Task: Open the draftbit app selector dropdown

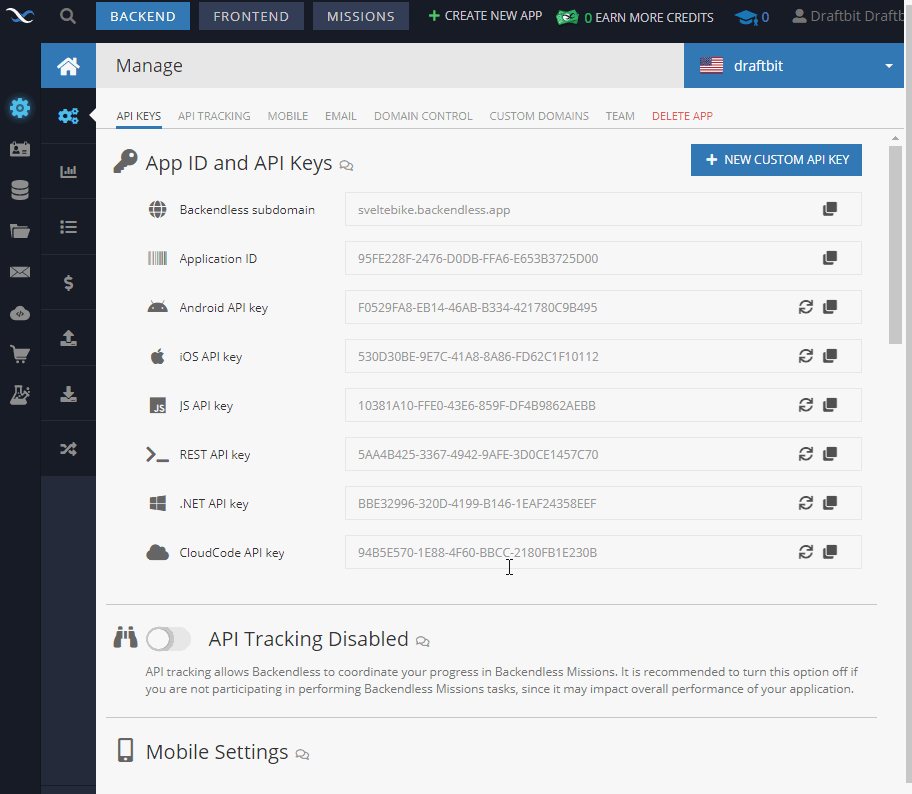Action: point(793,66)
